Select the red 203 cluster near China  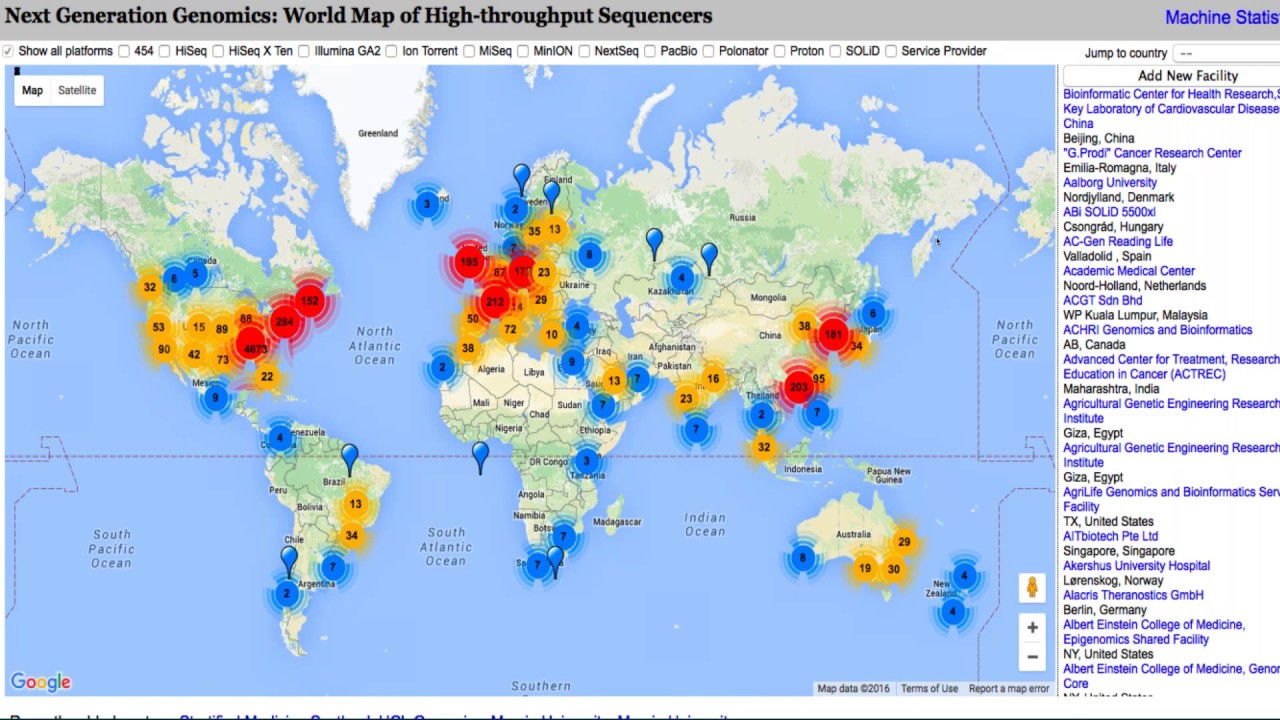[x=798, y=387]
